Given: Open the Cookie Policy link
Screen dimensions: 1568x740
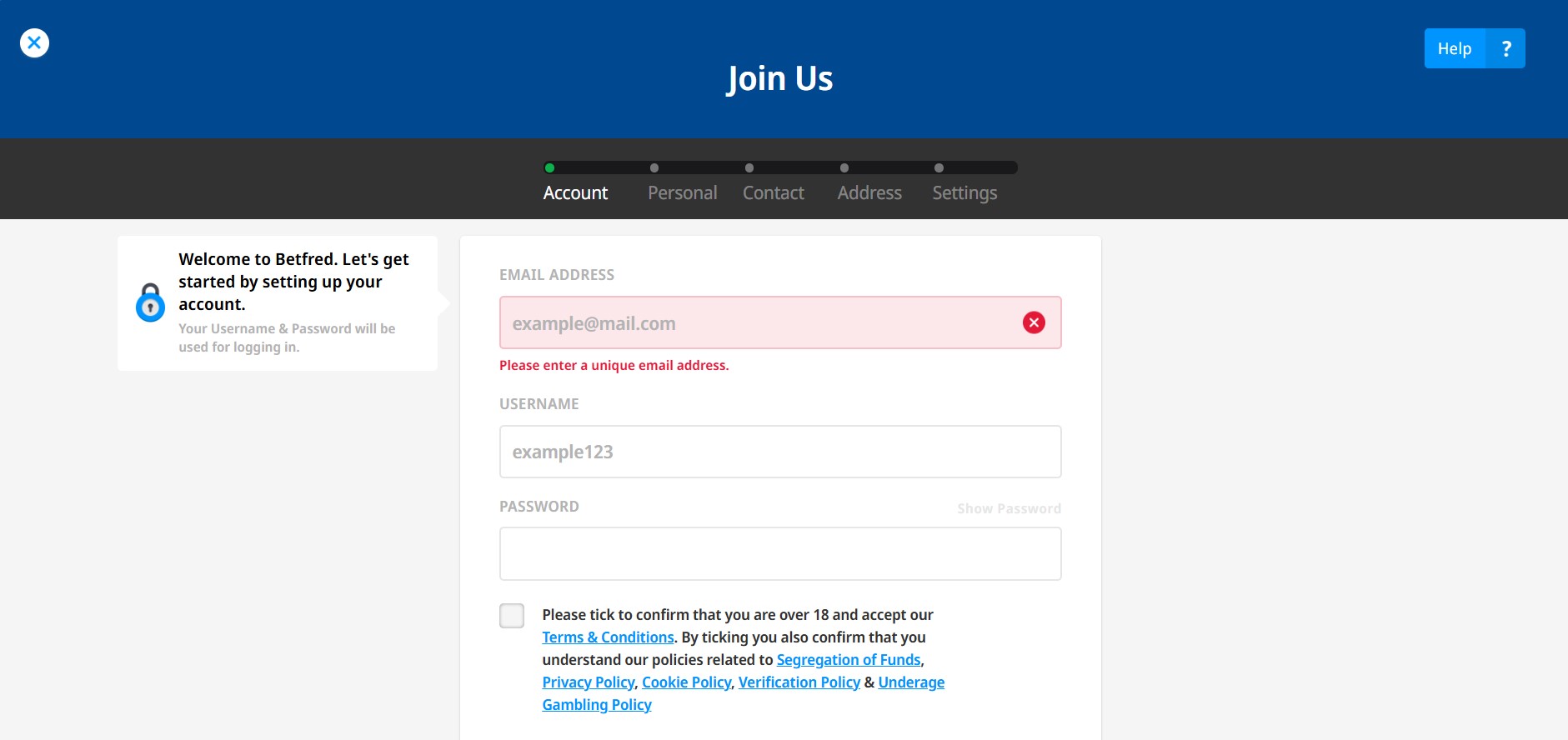Looking at the screenshot, I should (x=686, y=682).
